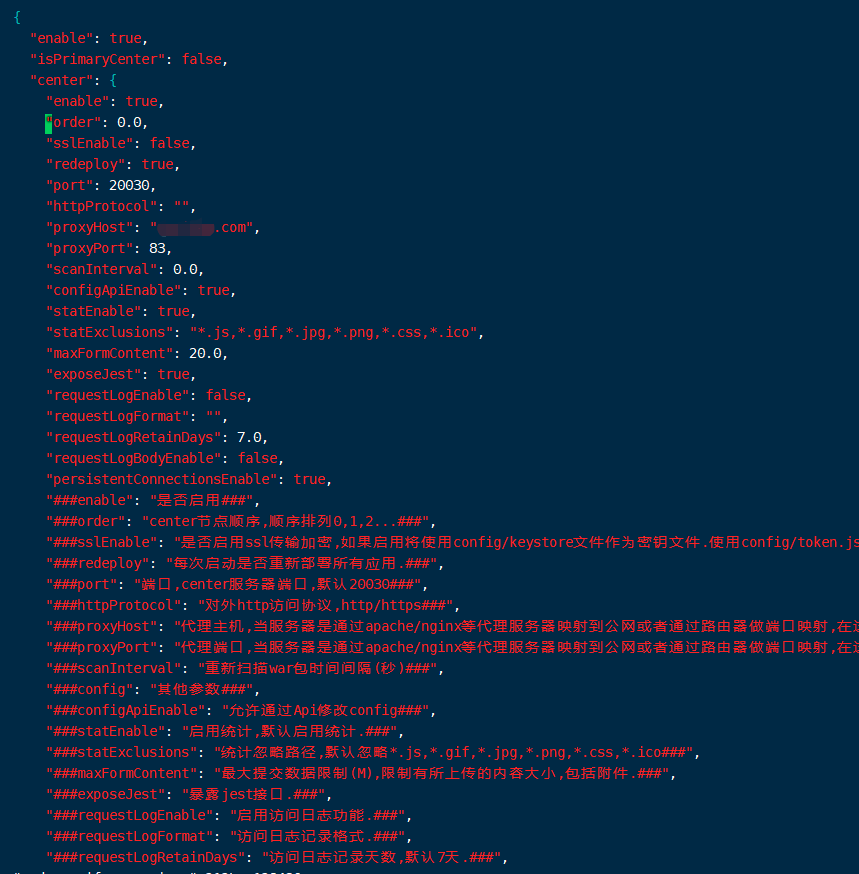Click the green cursor block before order
The image size is (859, 874).
coord(49,123)
